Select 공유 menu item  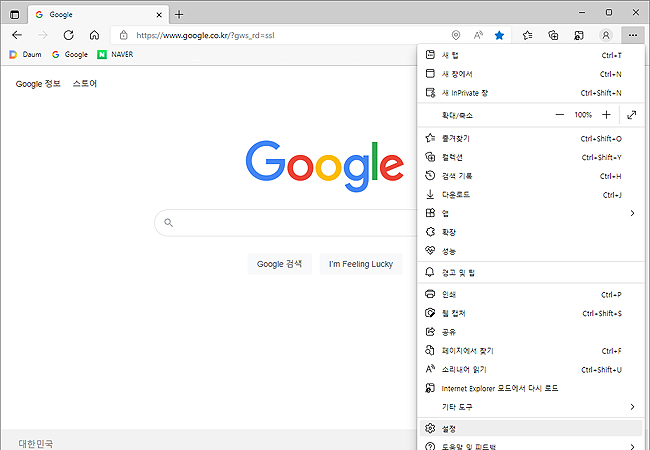coord(531,332)
